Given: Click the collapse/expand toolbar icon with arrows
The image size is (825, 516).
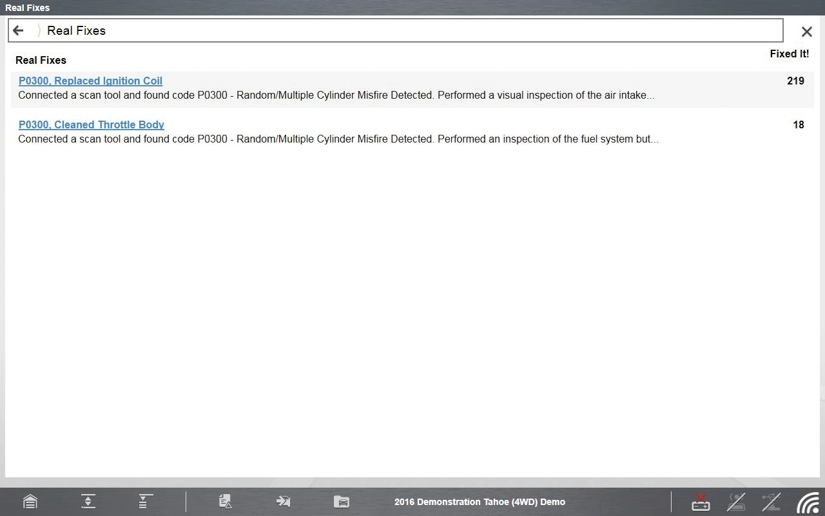Looking at the screenshot, I should click(88, 501).
